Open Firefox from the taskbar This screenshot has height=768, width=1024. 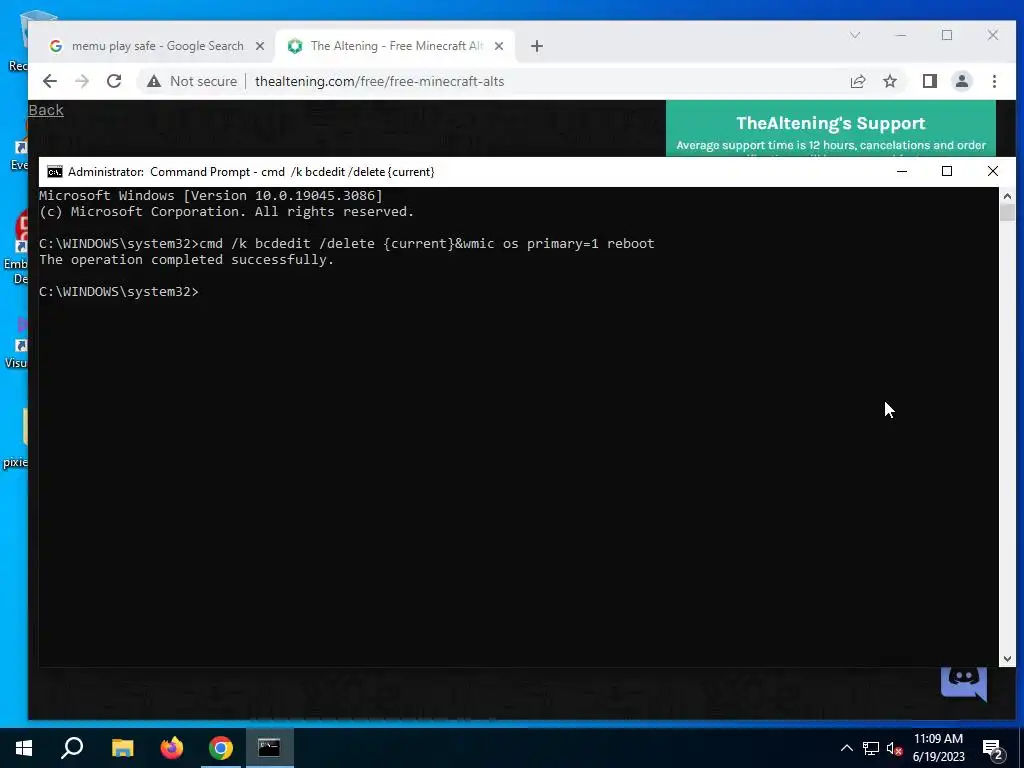[x=172, y=748]
